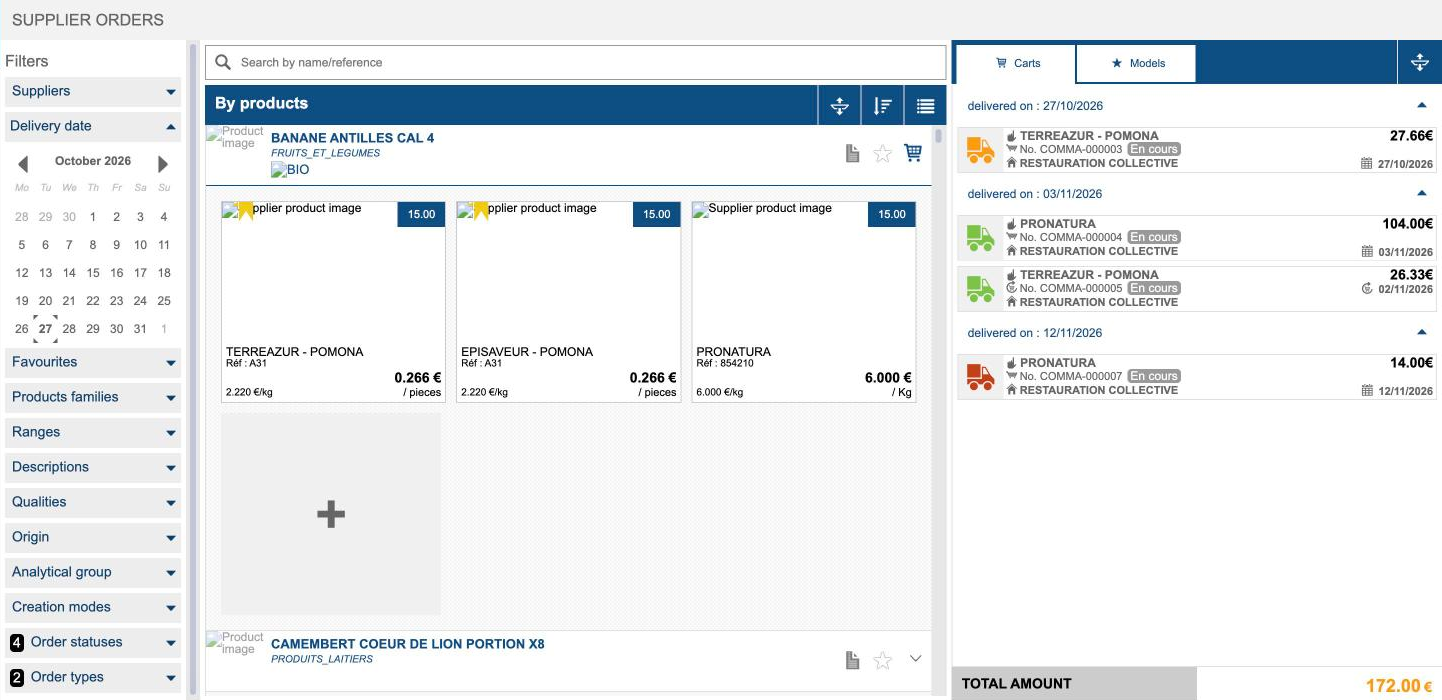The height and width of the screenshot is (700, 1442).
Task: Click calendar icon next to 12/11/2026 date
Action: coord(1367,391)
